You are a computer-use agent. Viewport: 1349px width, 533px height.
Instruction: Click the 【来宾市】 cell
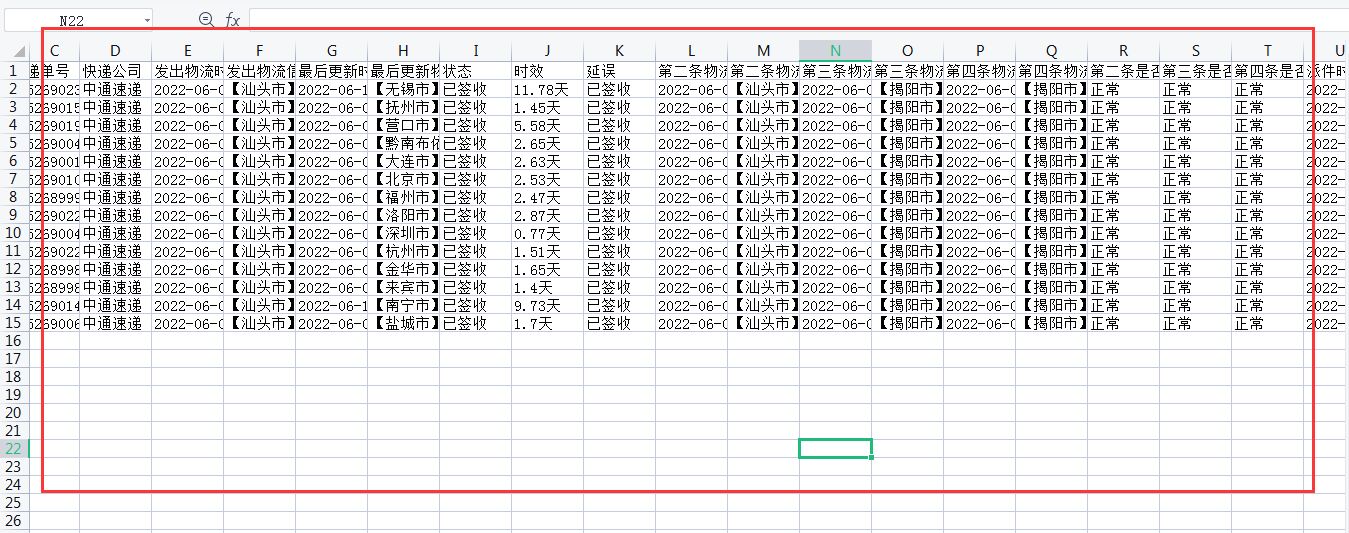coord(404,287)
